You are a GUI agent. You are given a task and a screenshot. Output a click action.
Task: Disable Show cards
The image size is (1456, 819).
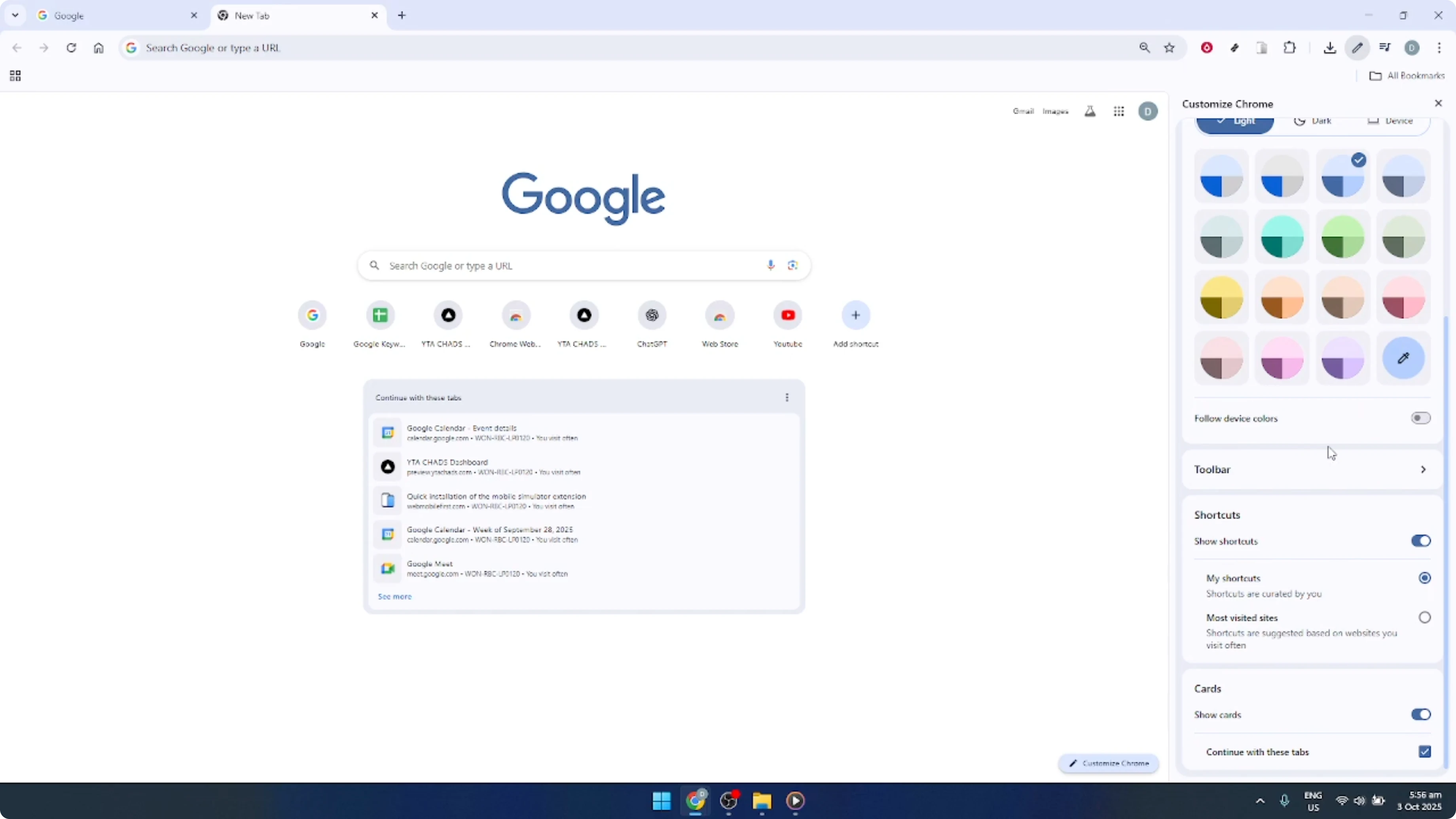(x=1420, y=714)
